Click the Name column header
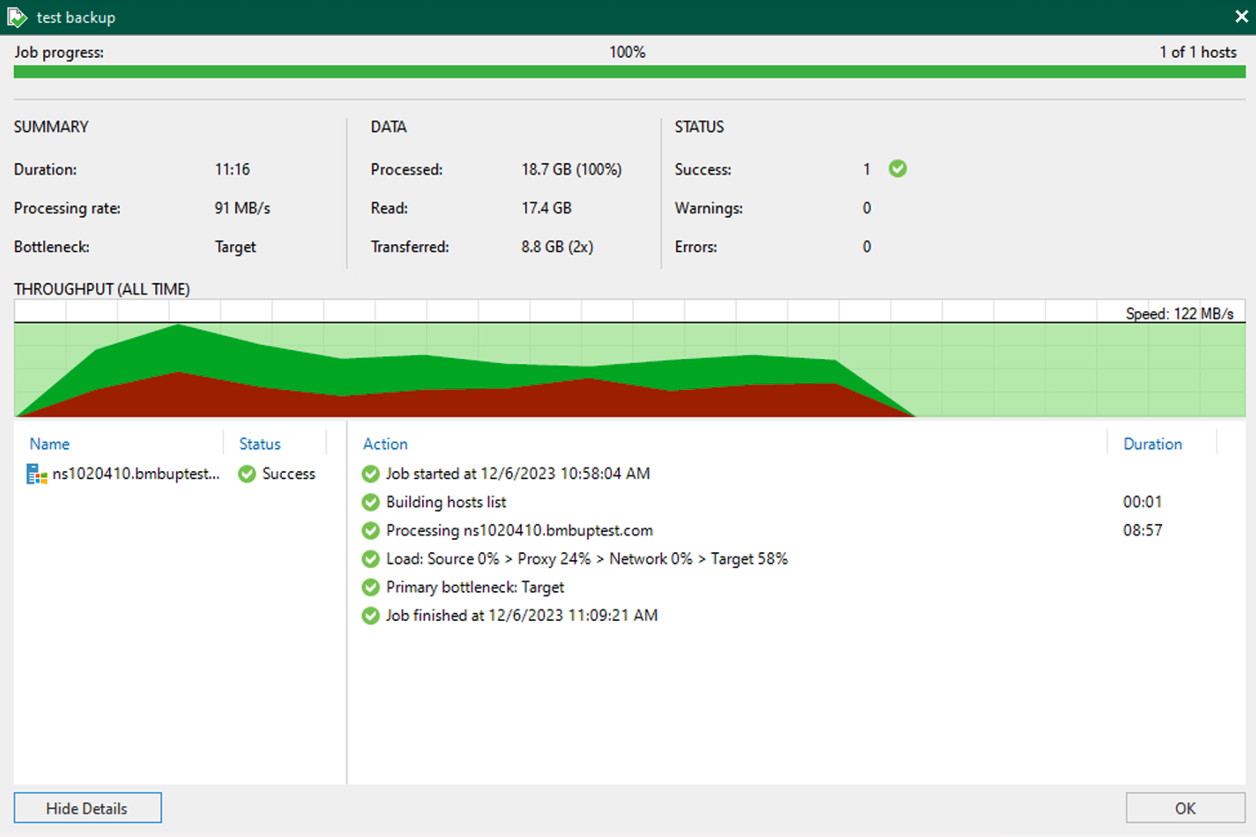The image size is (1256, 837). [49, 444]
